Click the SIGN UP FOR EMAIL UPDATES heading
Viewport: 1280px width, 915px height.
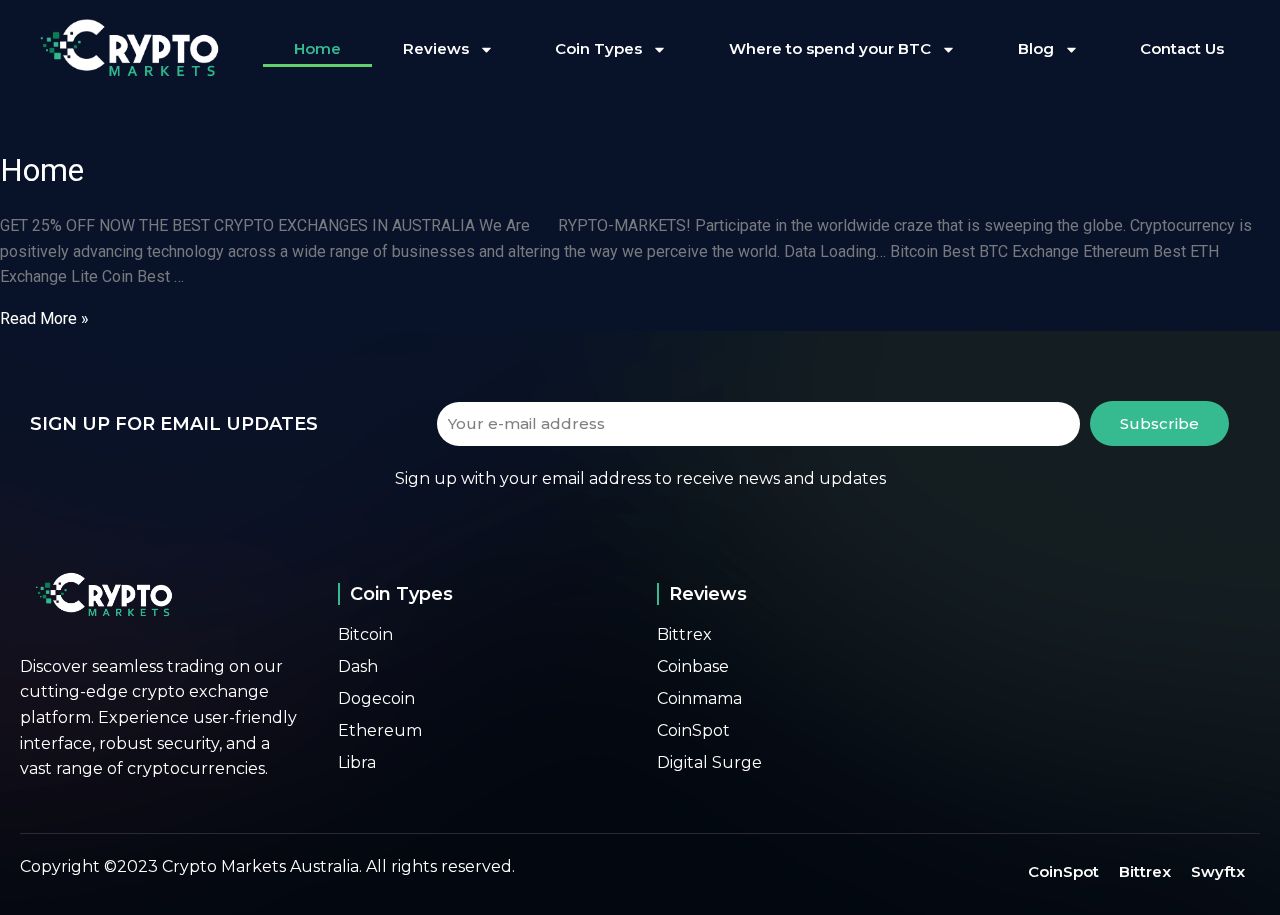pyautogui.click(x=174, y=424)
